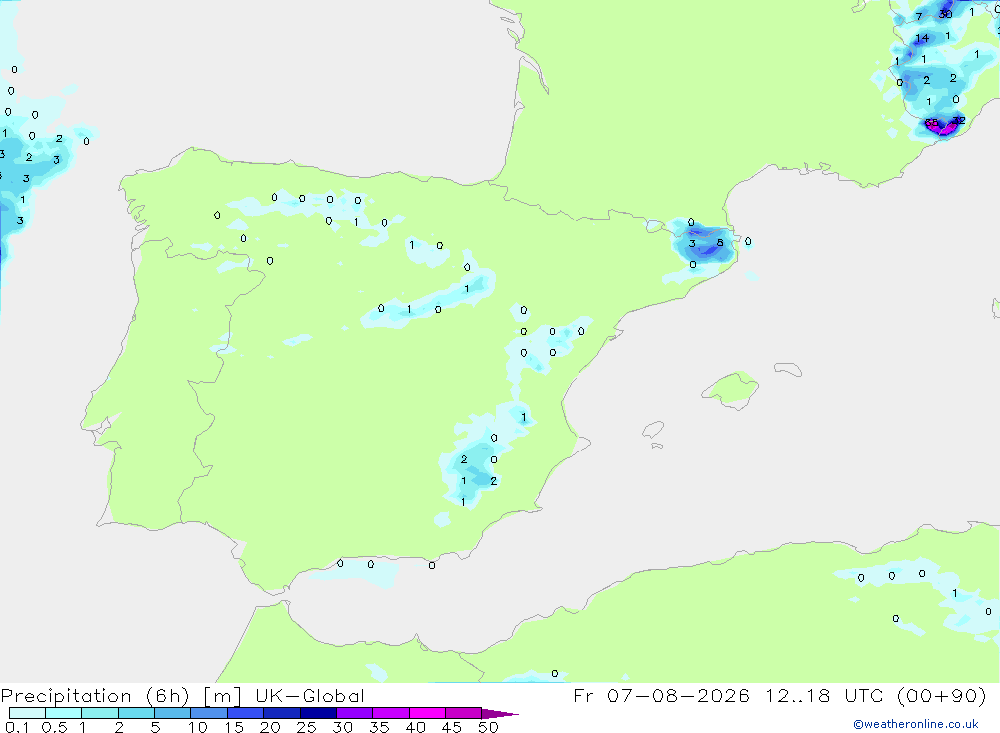The image size is (1000, 733).
Task: Click the "35" legend scale label
Action: click(x=379, y=727)
